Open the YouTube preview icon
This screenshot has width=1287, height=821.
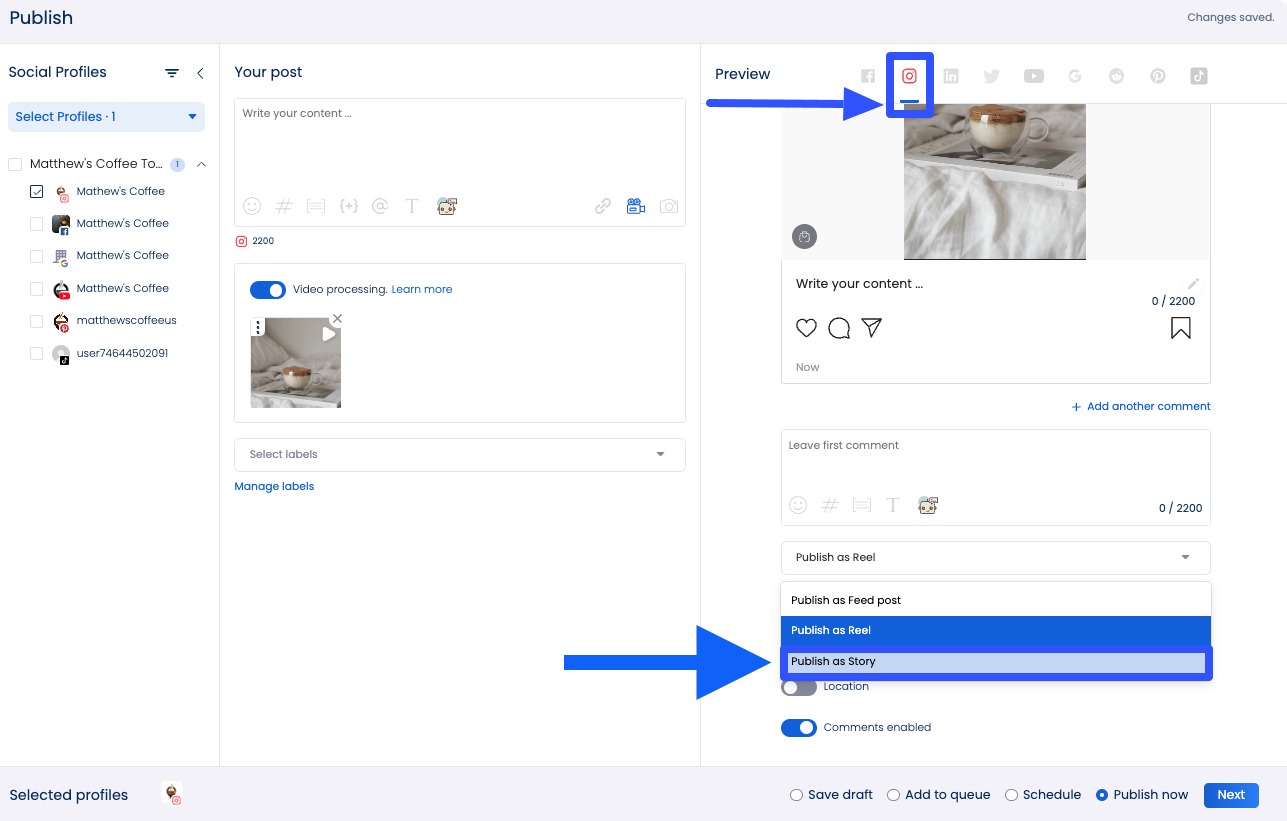pos(1033,75)
